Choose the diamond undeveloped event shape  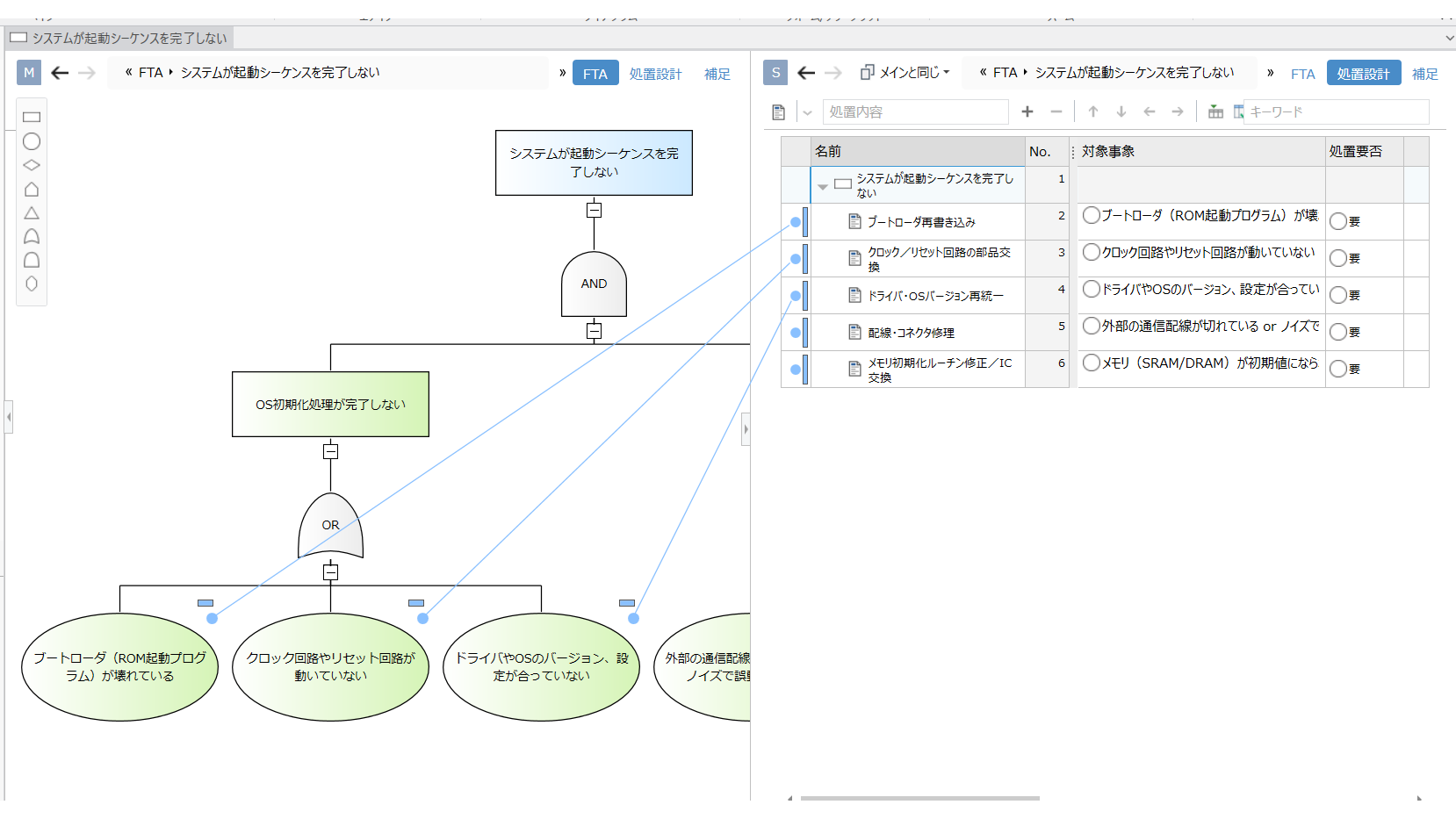[x=32, y=165]
